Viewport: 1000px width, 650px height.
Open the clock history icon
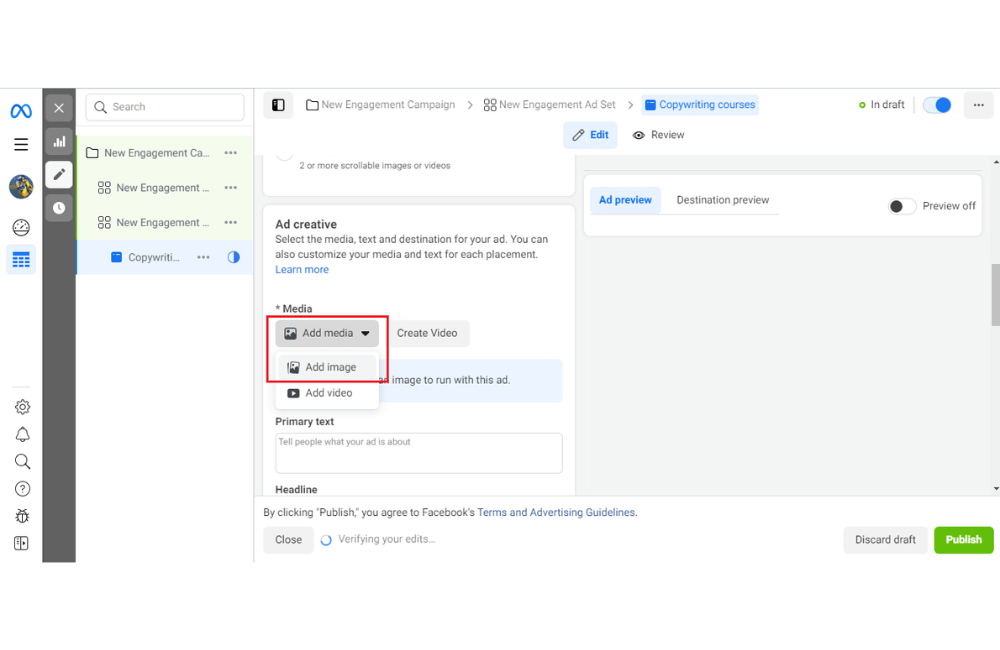pos(59,208)
